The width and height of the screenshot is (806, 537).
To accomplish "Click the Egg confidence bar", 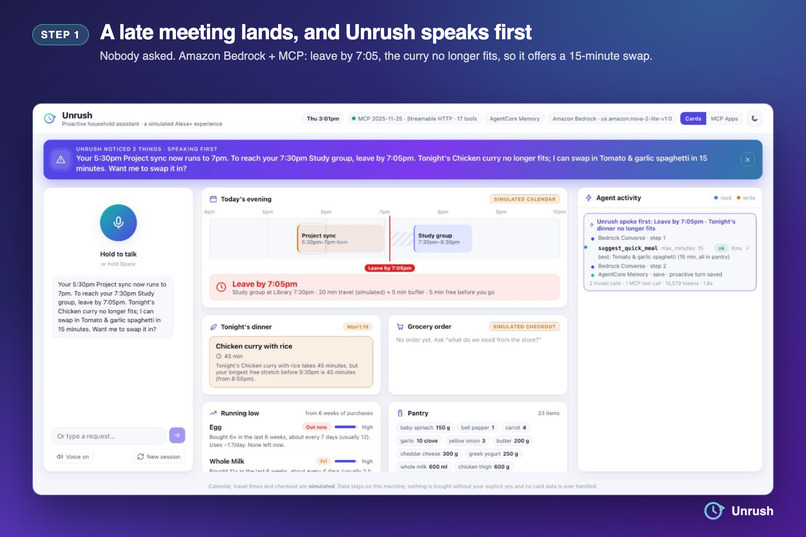I will pos(345,427).
